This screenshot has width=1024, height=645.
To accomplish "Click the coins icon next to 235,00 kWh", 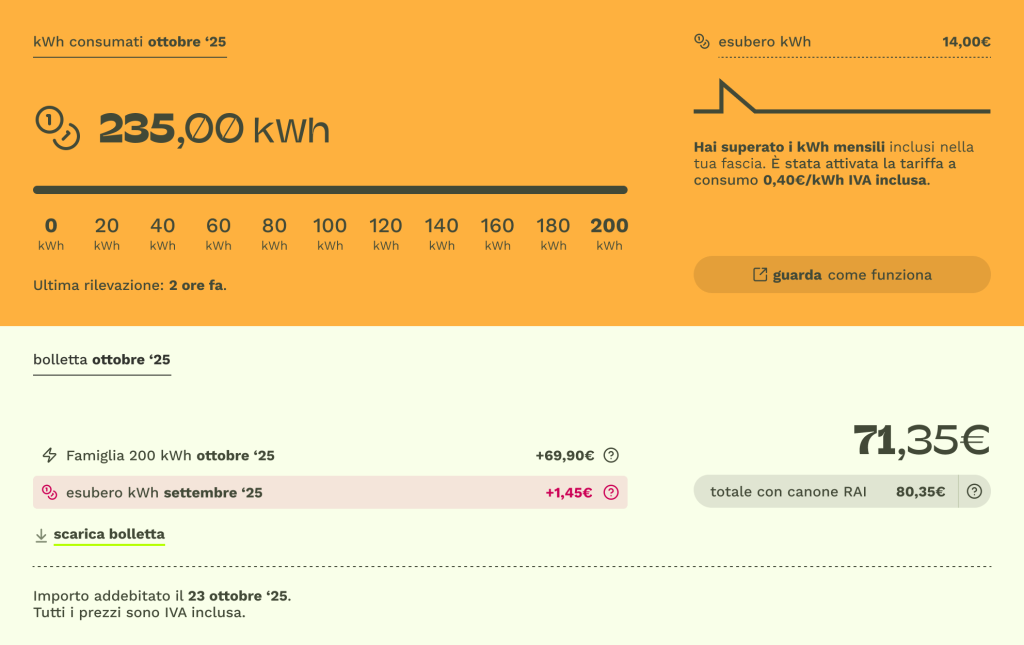I will (x=57, y=128).
